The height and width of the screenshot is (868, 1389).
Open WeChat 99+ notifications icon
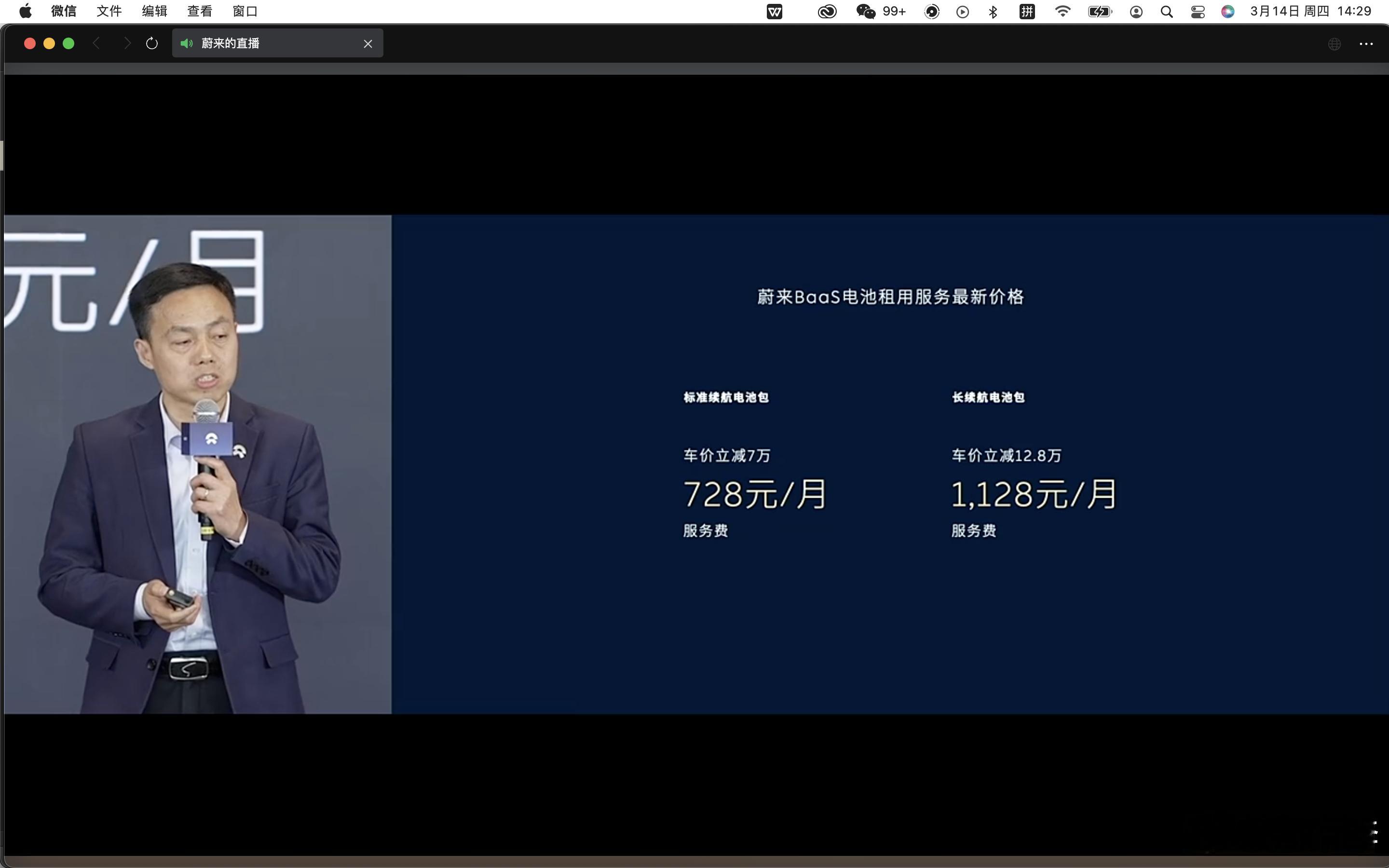881,12
